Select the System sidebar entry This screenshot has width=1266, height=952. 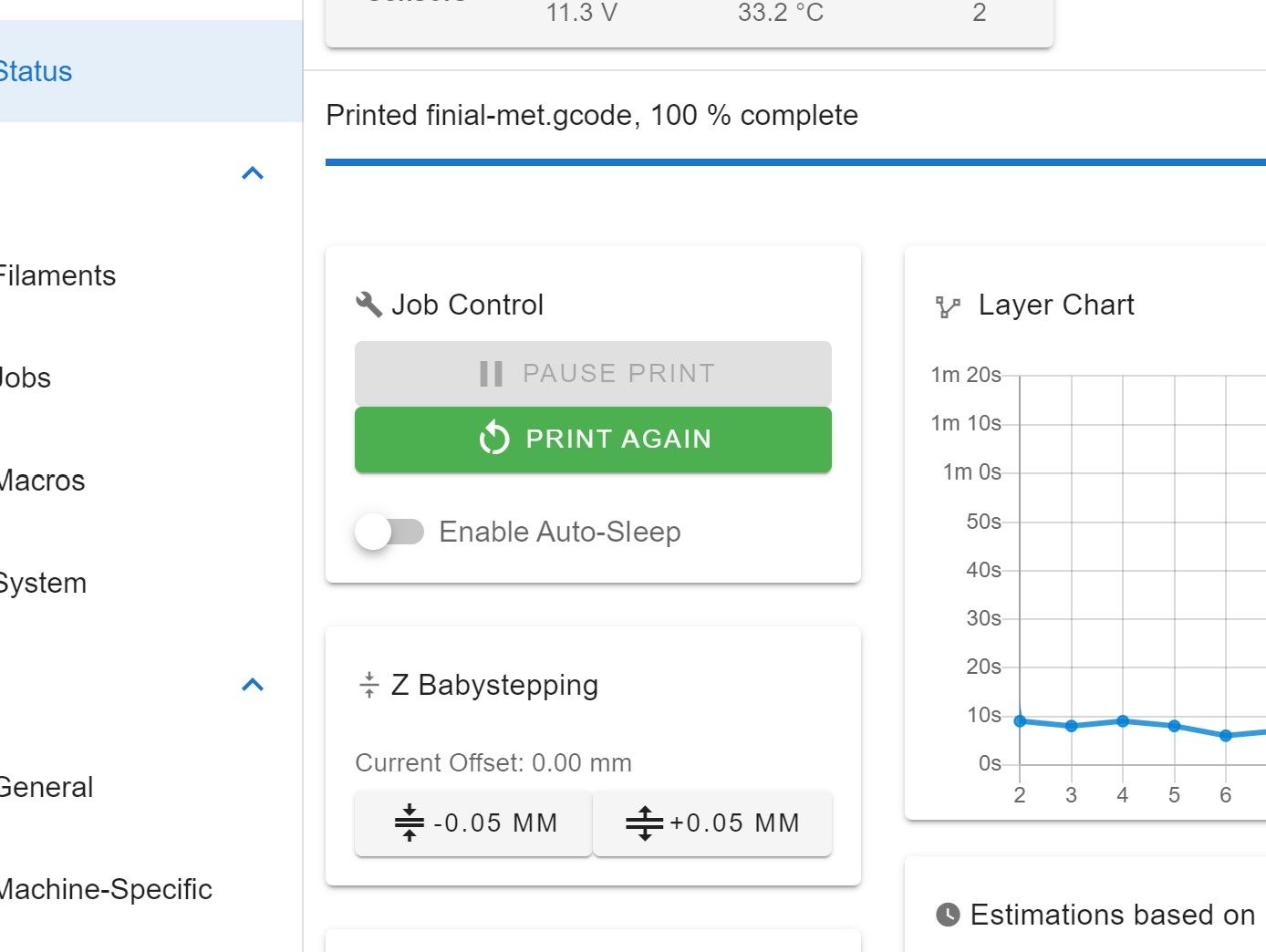[x=43, y=583]
